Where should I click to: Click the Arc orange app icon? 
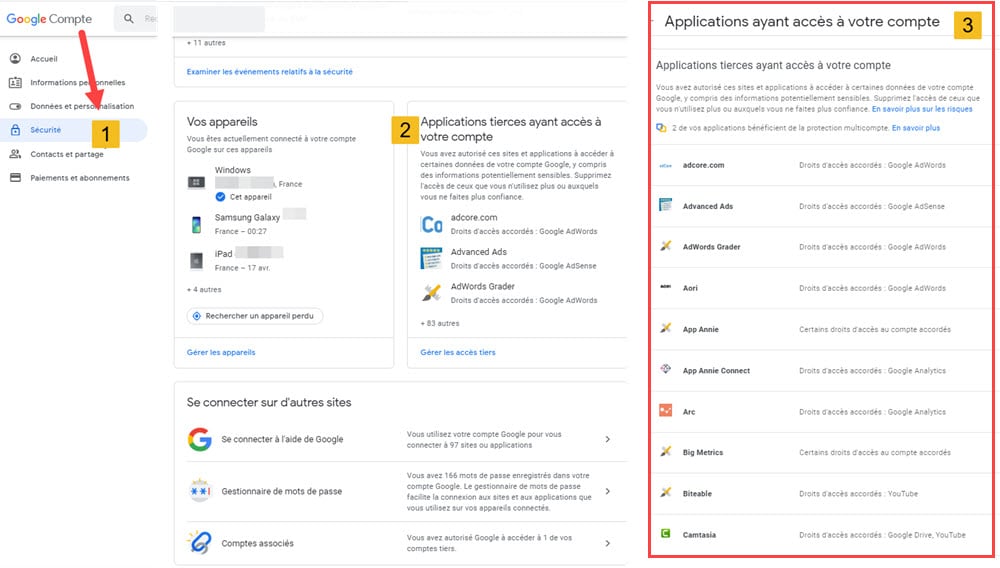coord(665,411)
